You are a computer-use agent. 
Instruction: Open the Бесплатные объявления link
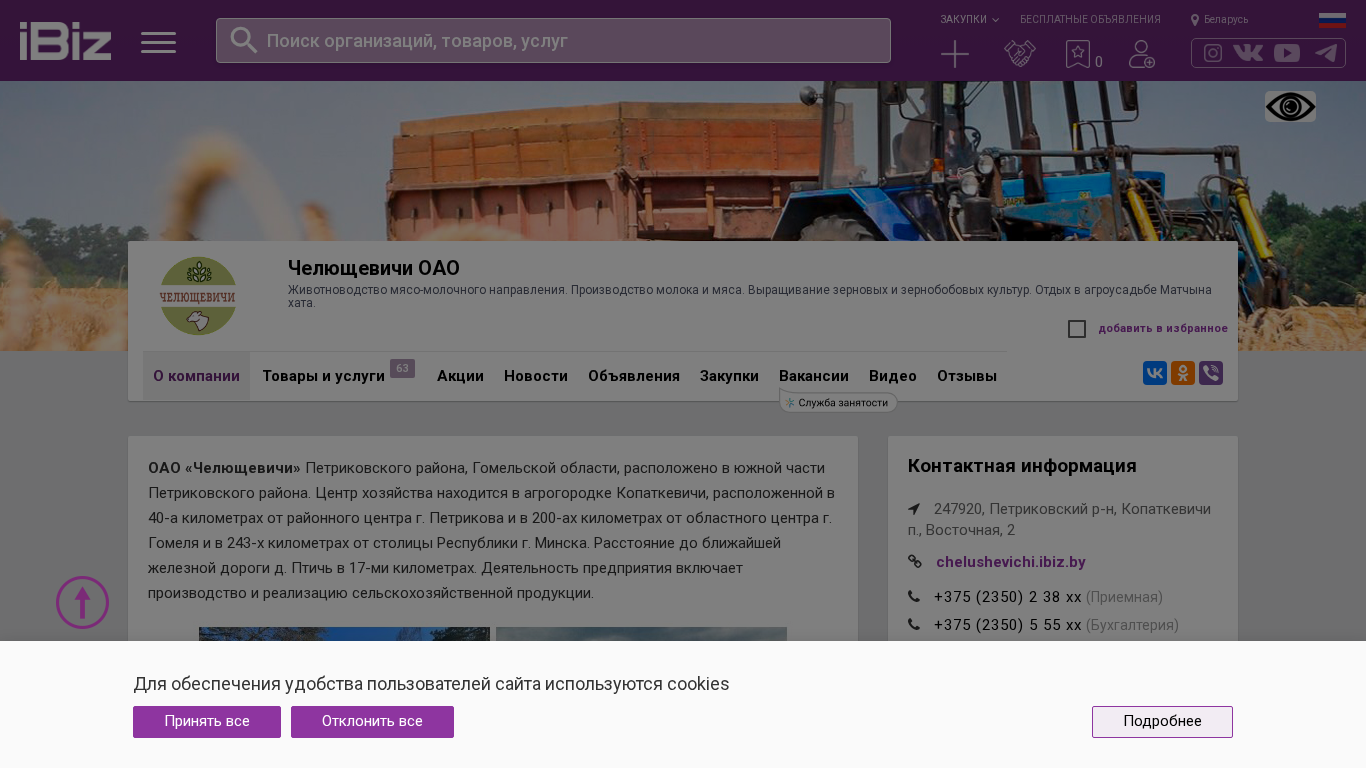point(1090,19)
